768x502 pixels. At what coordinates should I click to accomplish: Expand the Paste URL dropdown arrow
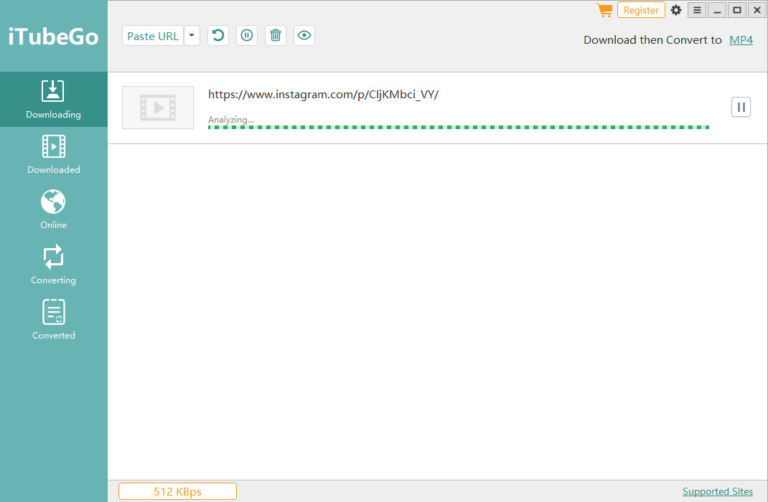pyautogui.click(x=192, y=36)
